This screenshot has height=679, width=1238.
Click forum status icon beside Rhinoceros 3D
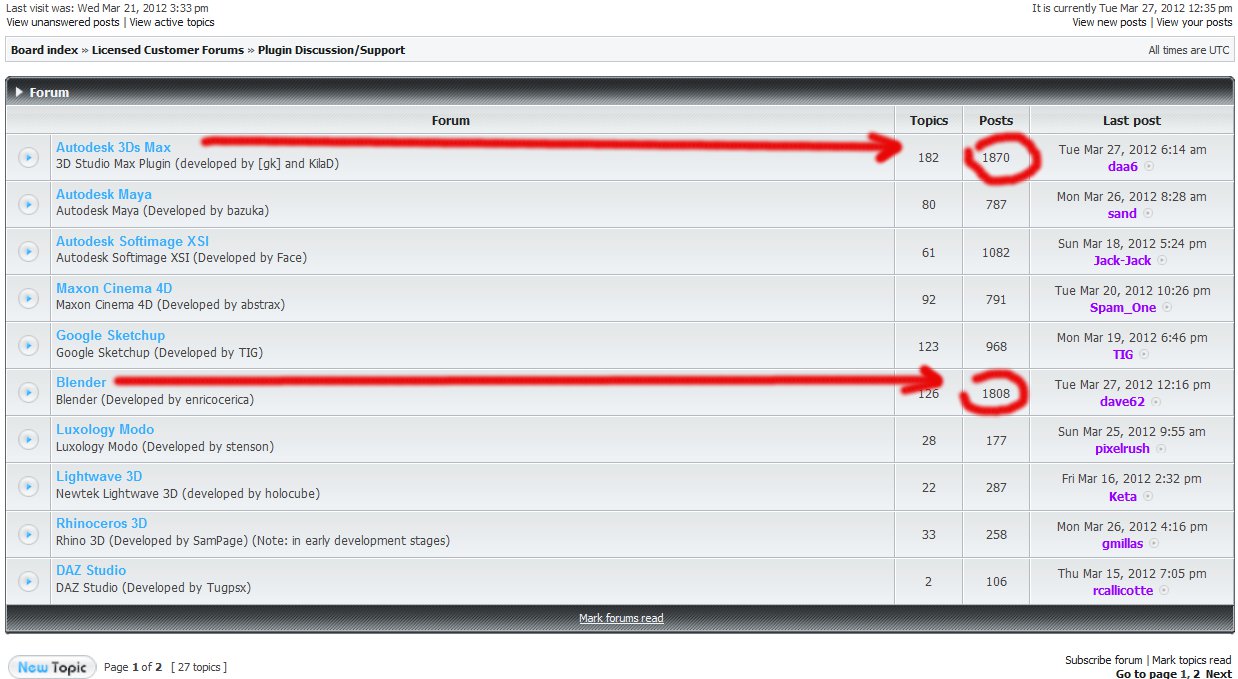point(28,533)
